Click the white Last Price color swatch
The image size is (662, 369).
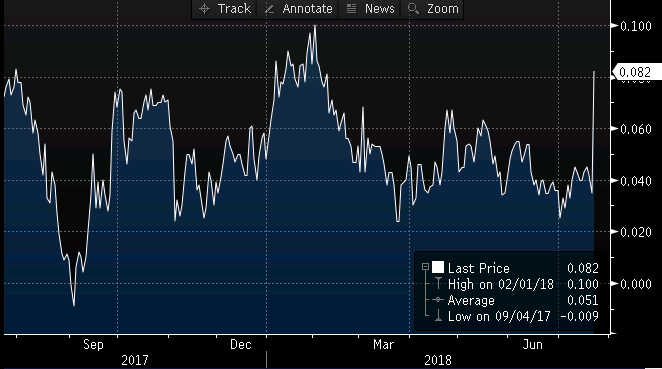tap(438, 267)
